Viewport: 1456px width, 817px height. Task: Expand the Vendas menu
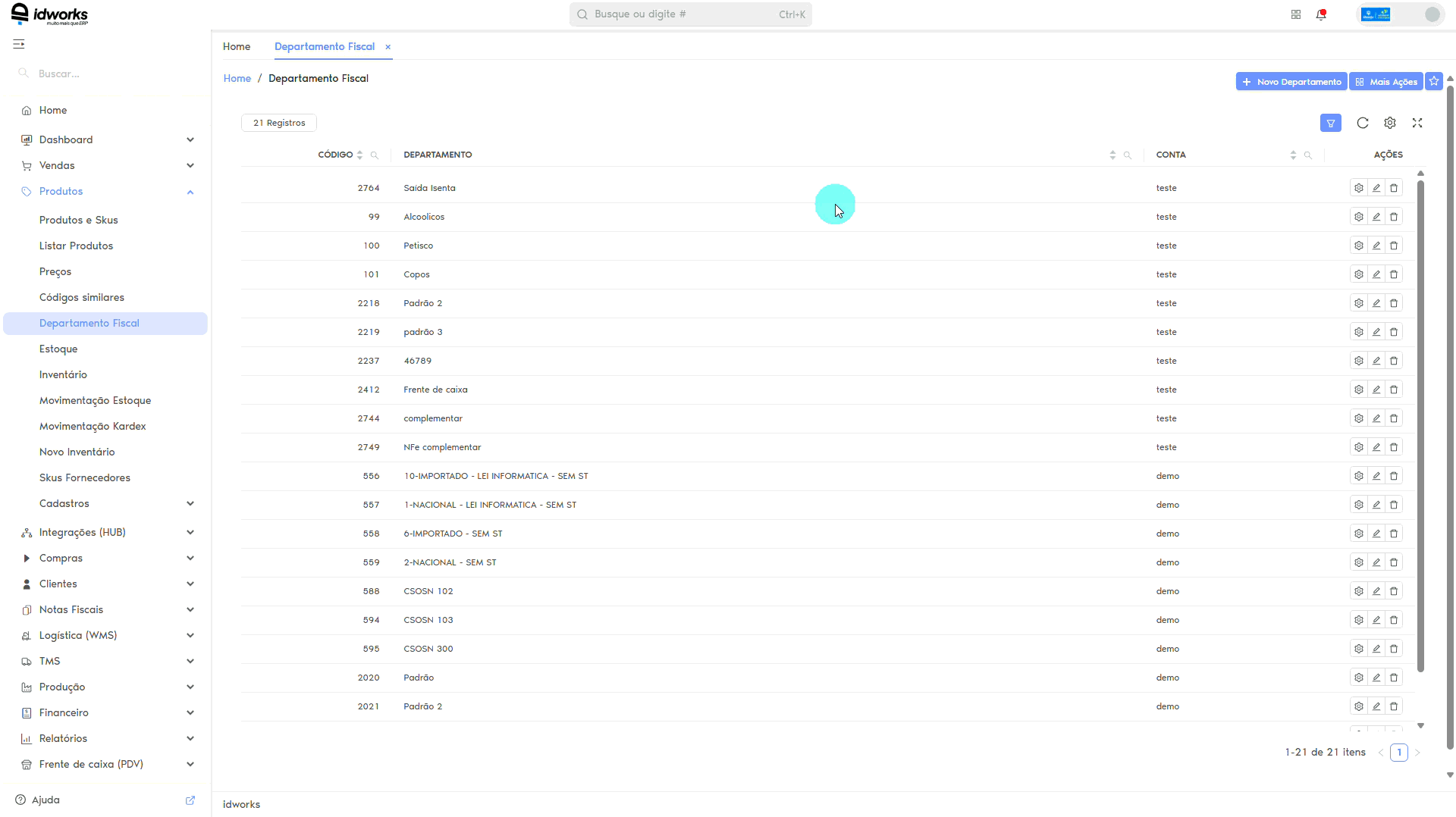[106, 165]
